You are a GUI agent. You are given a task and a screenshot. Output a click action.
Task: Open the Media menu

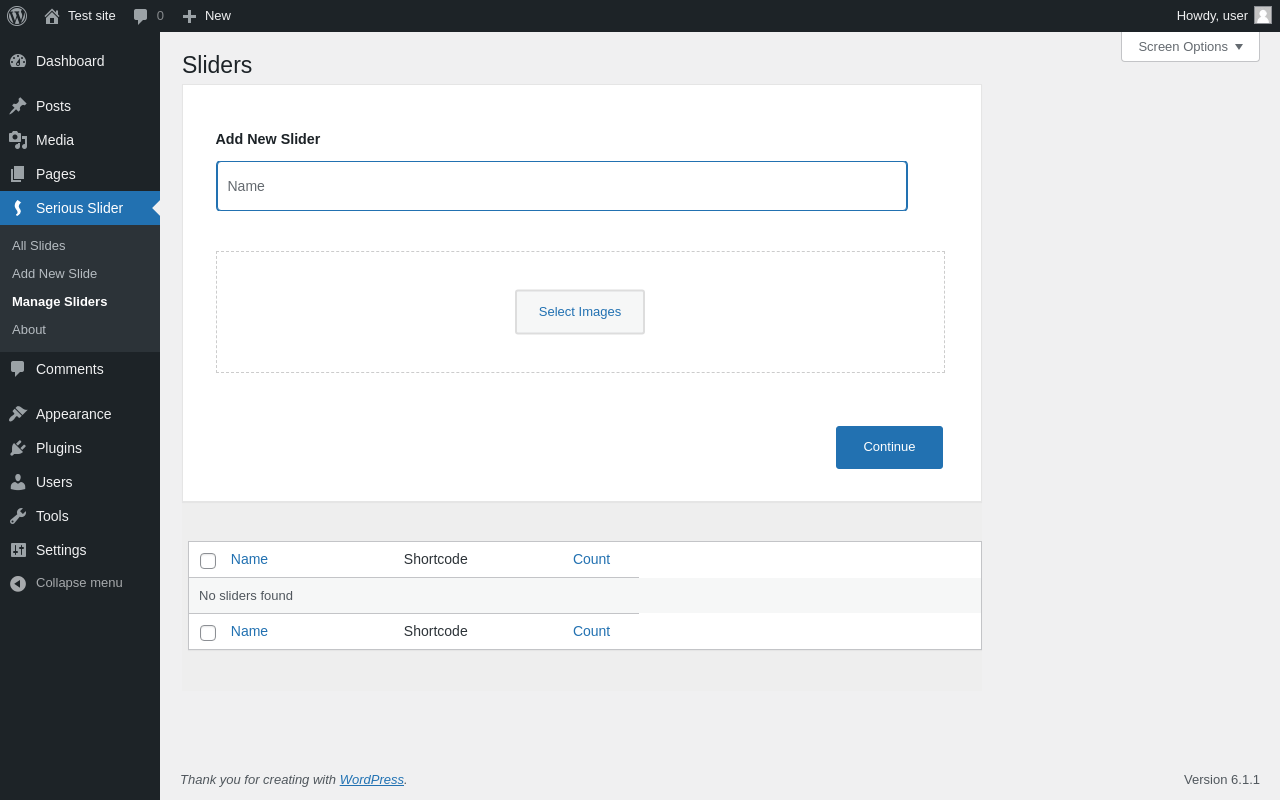80,140
